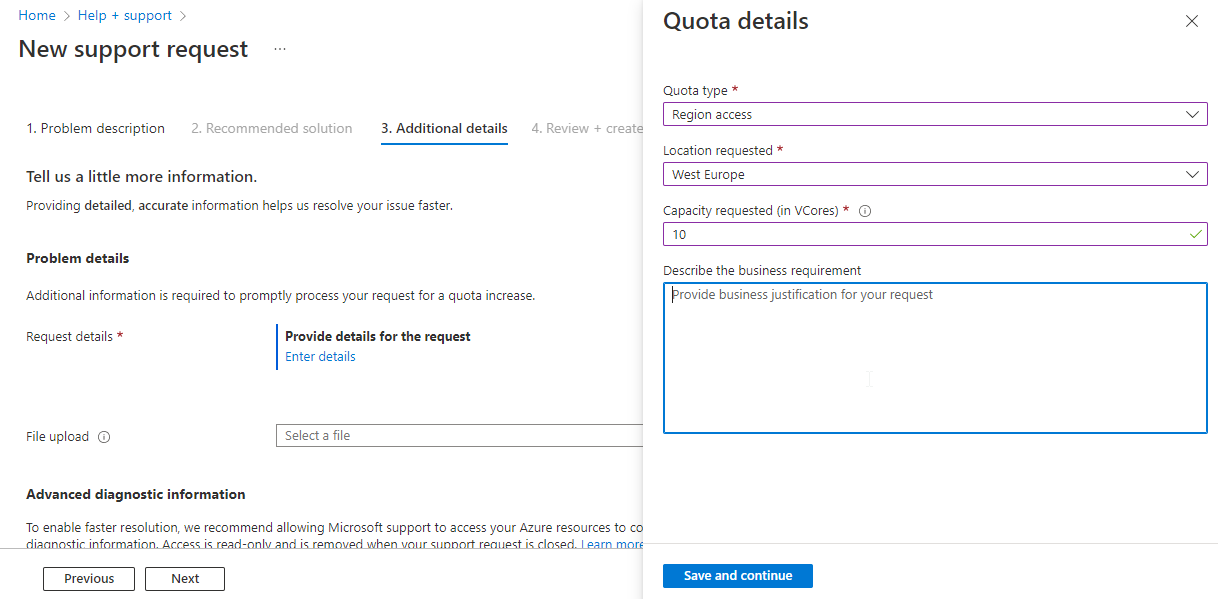Image resolution: width=1218 pixels, height=599 pixels.
Task: Click the business justification text area
Action: pyautogui.click(x=935, y=358)
